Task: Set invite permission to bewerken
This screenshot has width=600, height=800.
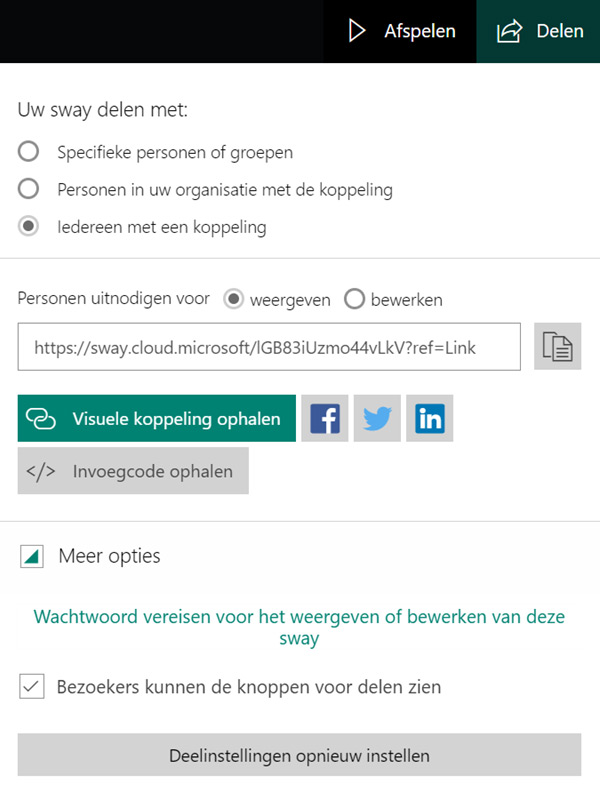Action: (354, 299)
